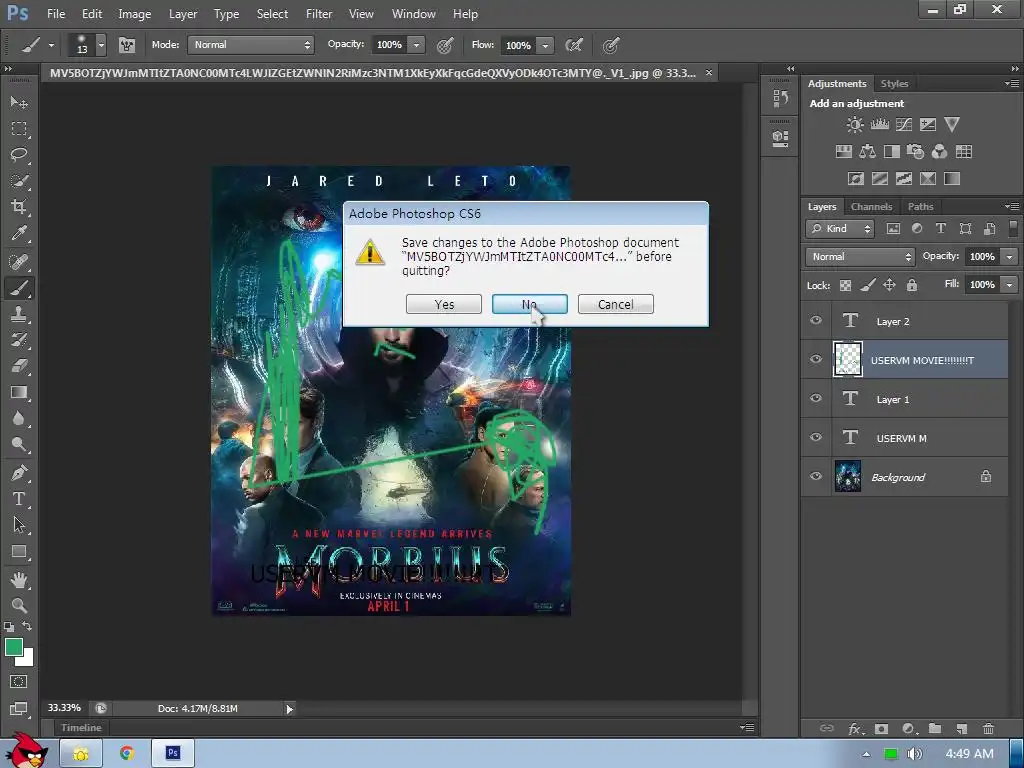
Task: Open Chrome from the taskbar
Action: (x=127, y=753)
